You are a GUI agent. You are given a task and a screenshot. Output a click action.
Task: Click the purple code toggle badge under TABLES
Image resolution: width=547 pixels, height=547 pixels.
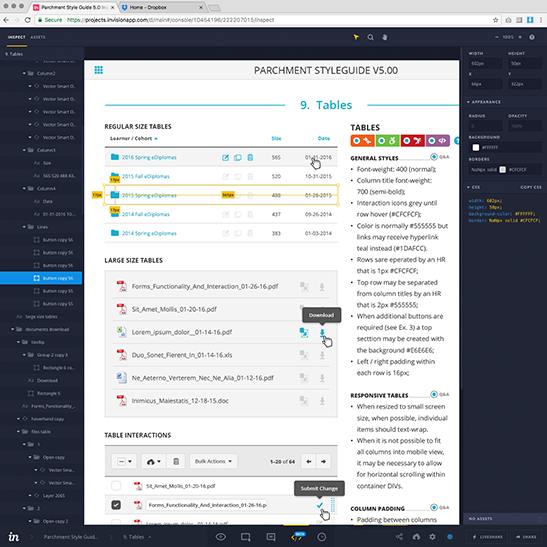pos(438,141)
